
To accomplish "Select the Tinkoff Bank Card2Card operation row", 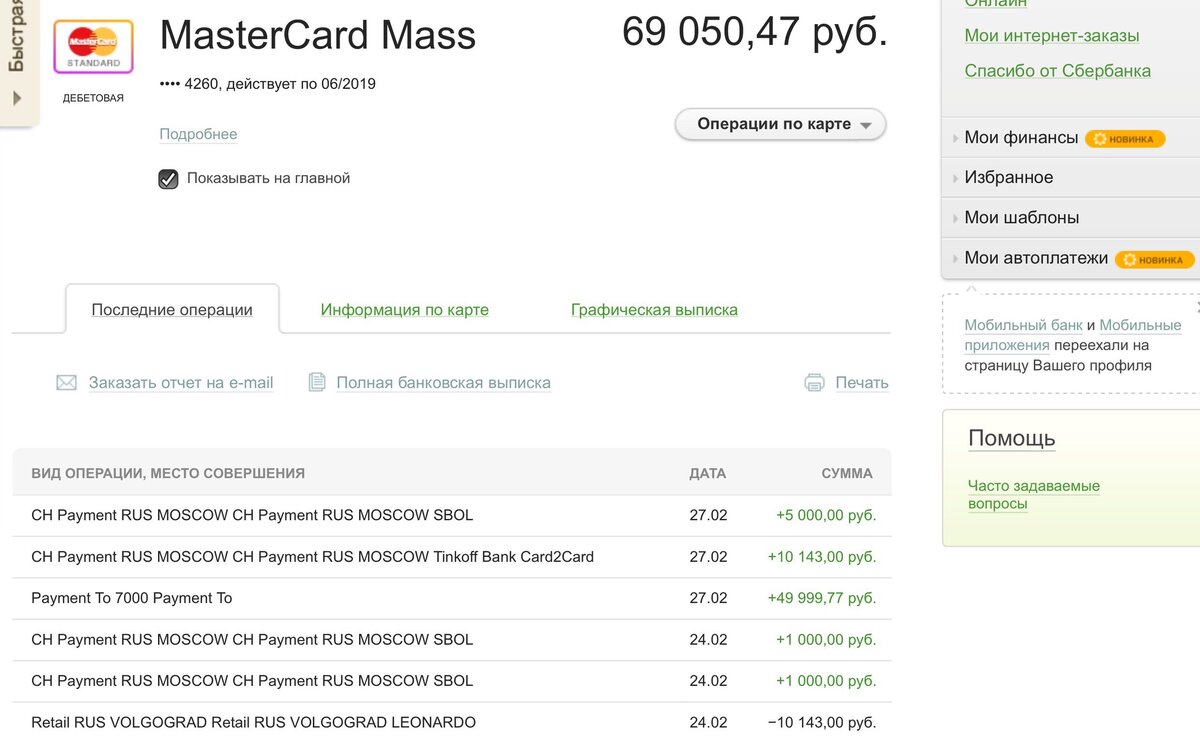I will pyautogui.click(x=451, y=557).
